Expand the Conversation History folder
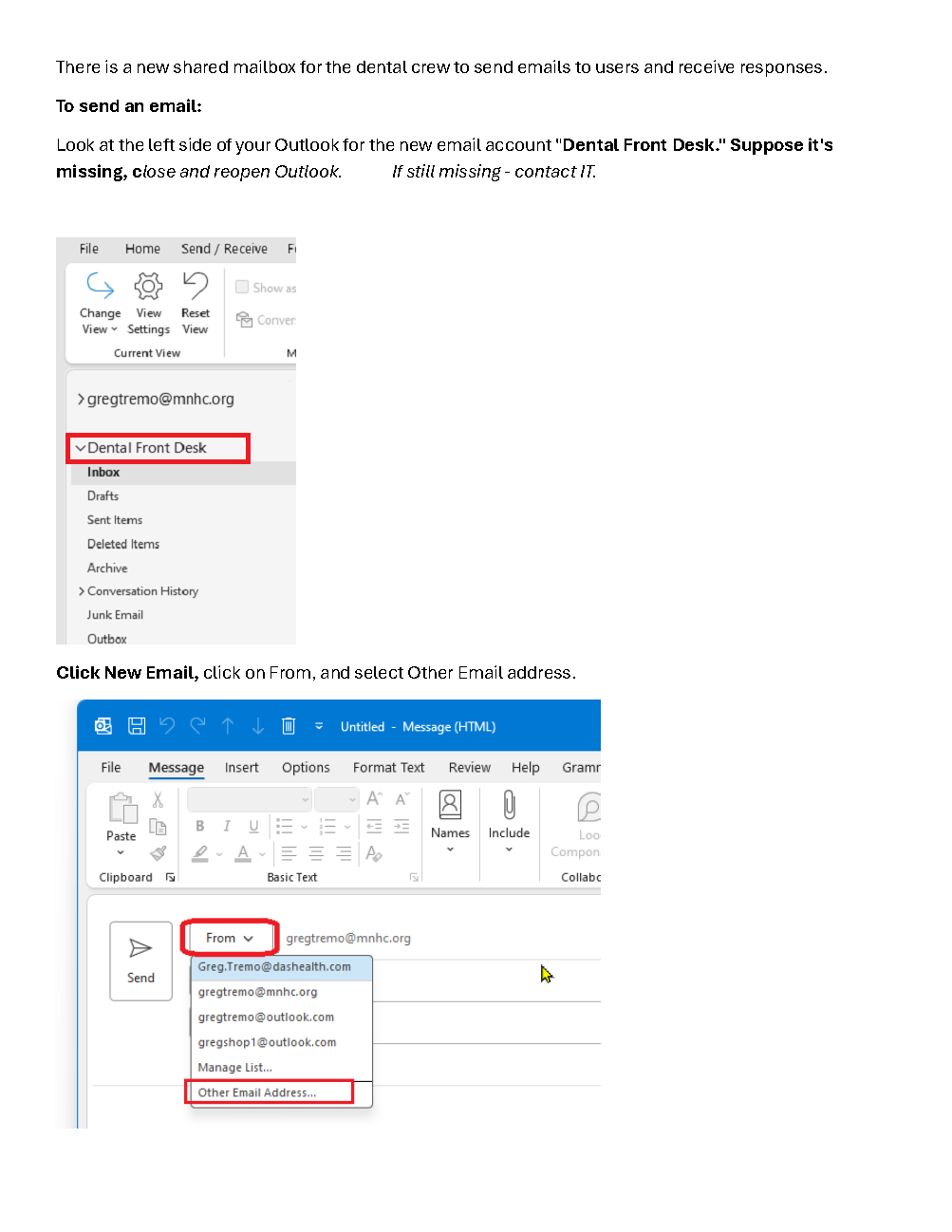952x1232 pixels. click(82, 591)
